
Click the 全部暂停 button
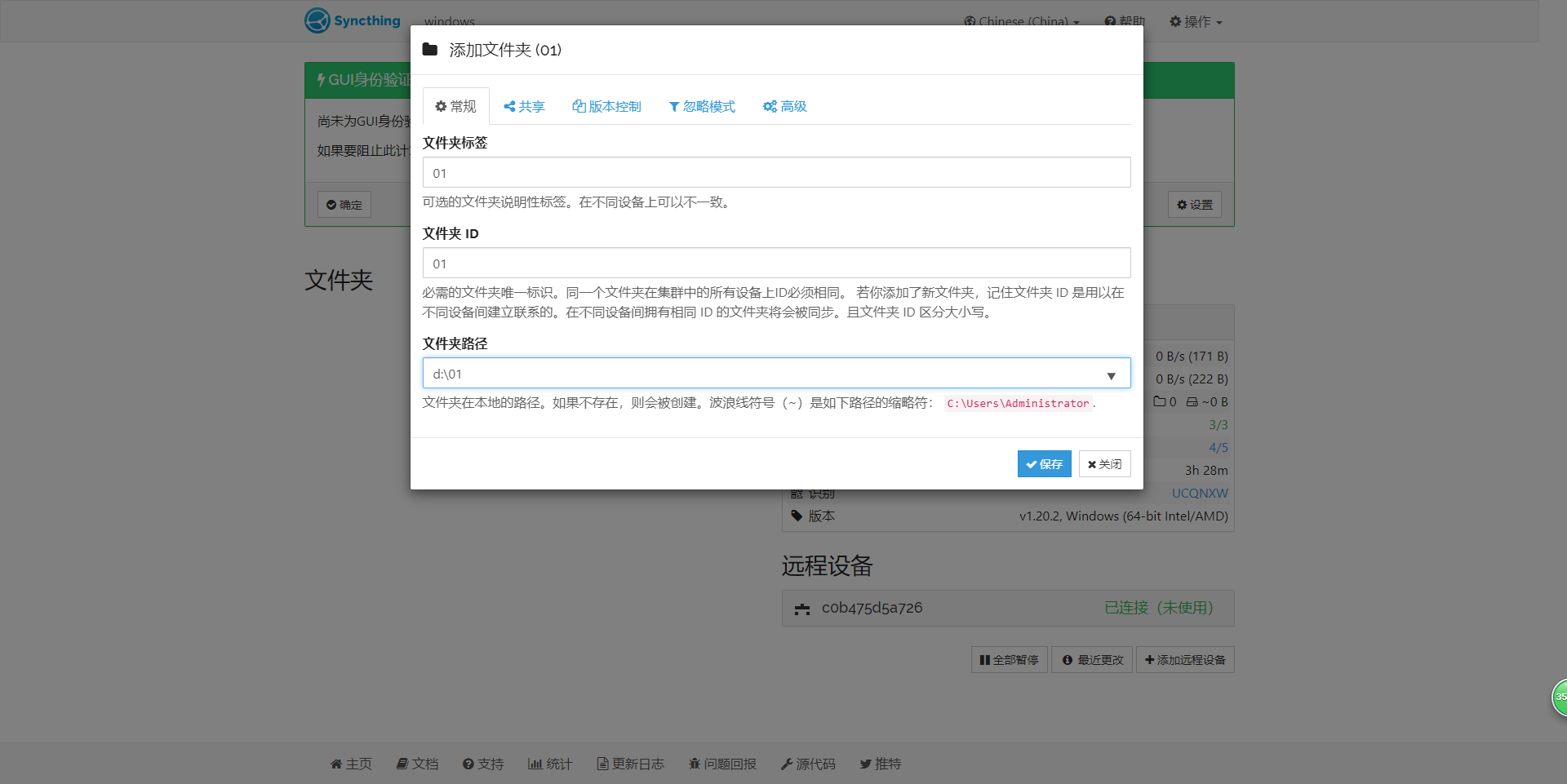[1009, 659]
